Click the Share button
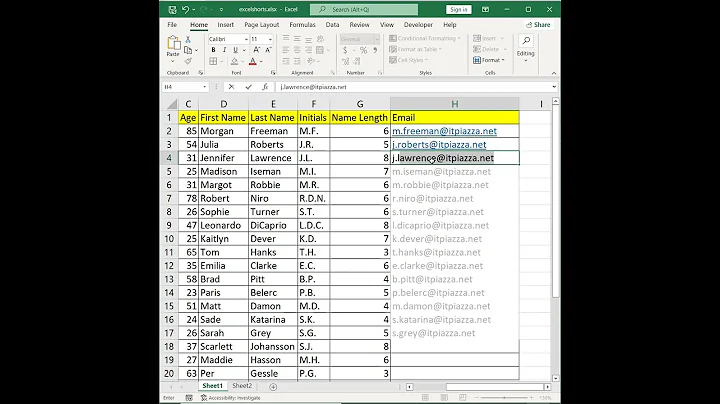720x404 pixels. tap(538, 25)
